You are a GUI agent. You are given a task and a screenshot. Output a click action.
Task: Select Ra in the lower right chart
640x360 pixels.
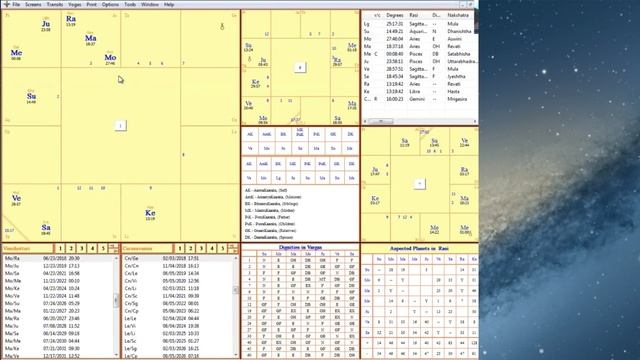point(464,170)
